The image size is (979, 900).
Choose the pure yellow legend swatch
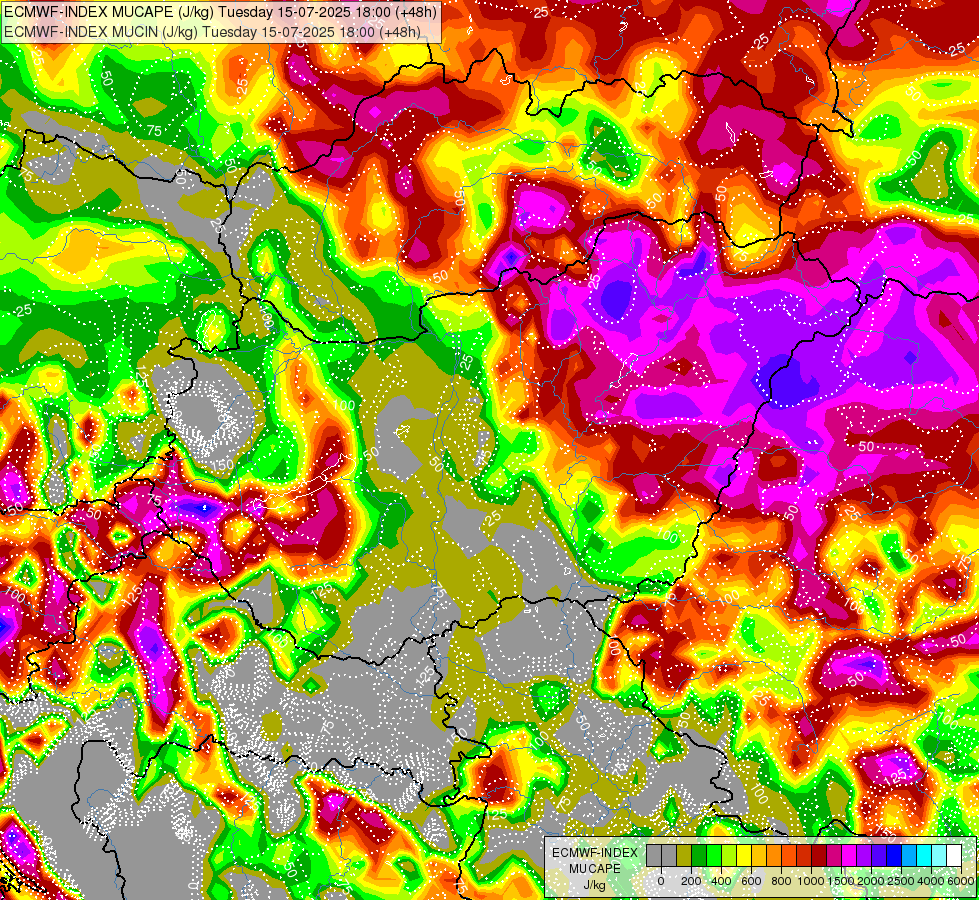point(744,855)
